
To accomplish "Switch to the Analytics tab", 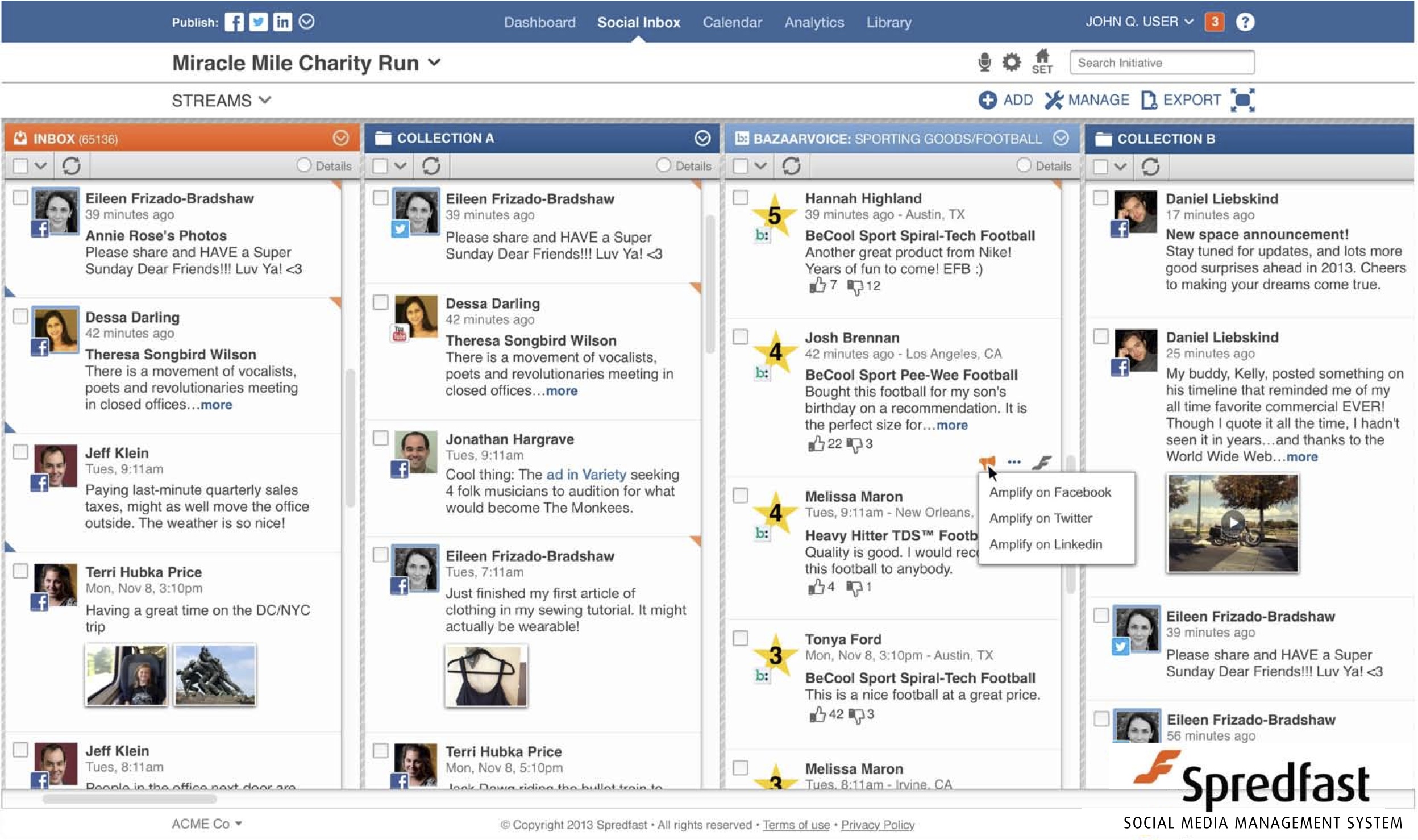I will tap(814, 23).
